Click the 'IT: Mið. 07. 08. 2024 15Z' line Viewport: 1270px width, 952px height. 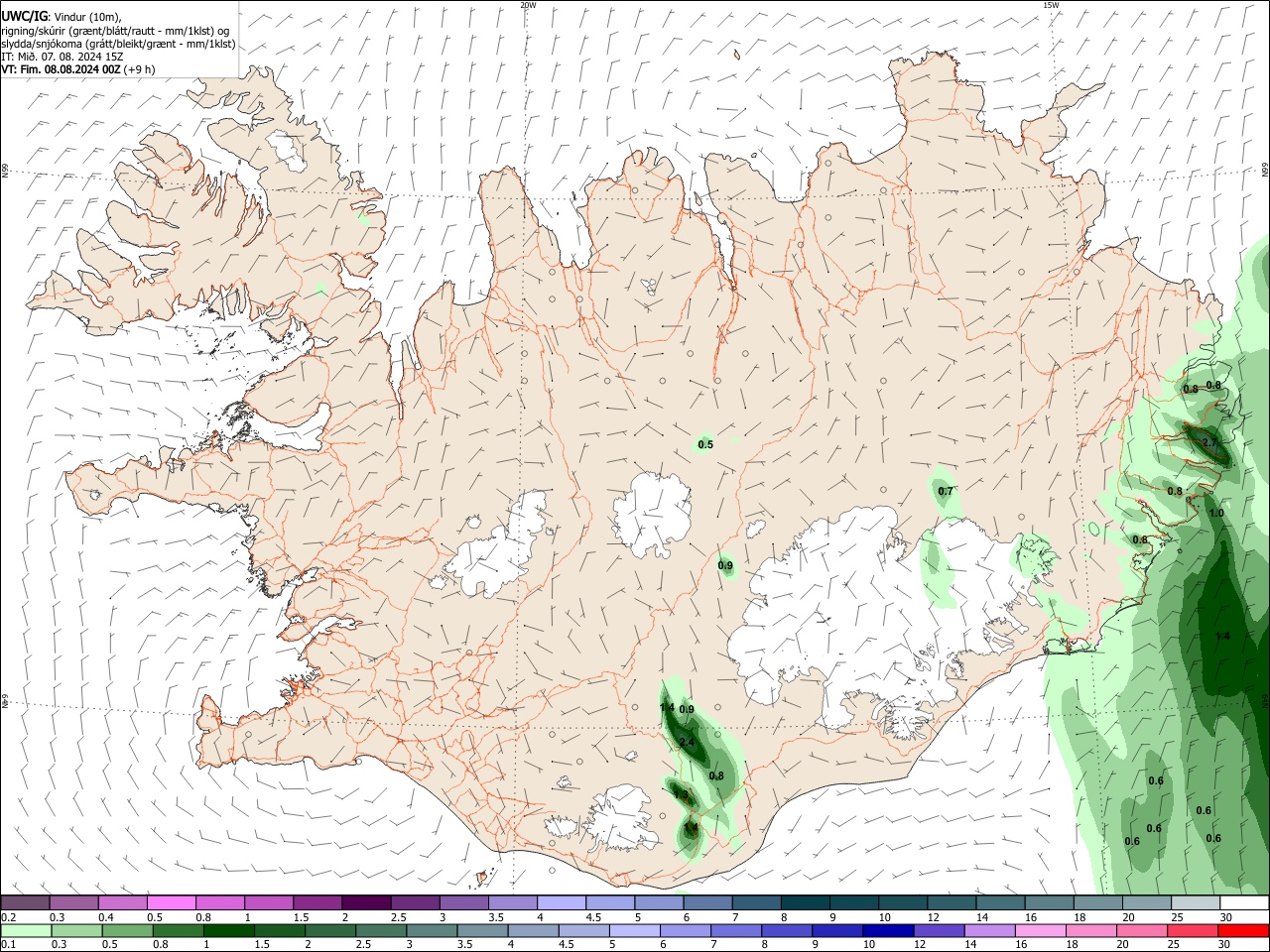click(63, 57)
